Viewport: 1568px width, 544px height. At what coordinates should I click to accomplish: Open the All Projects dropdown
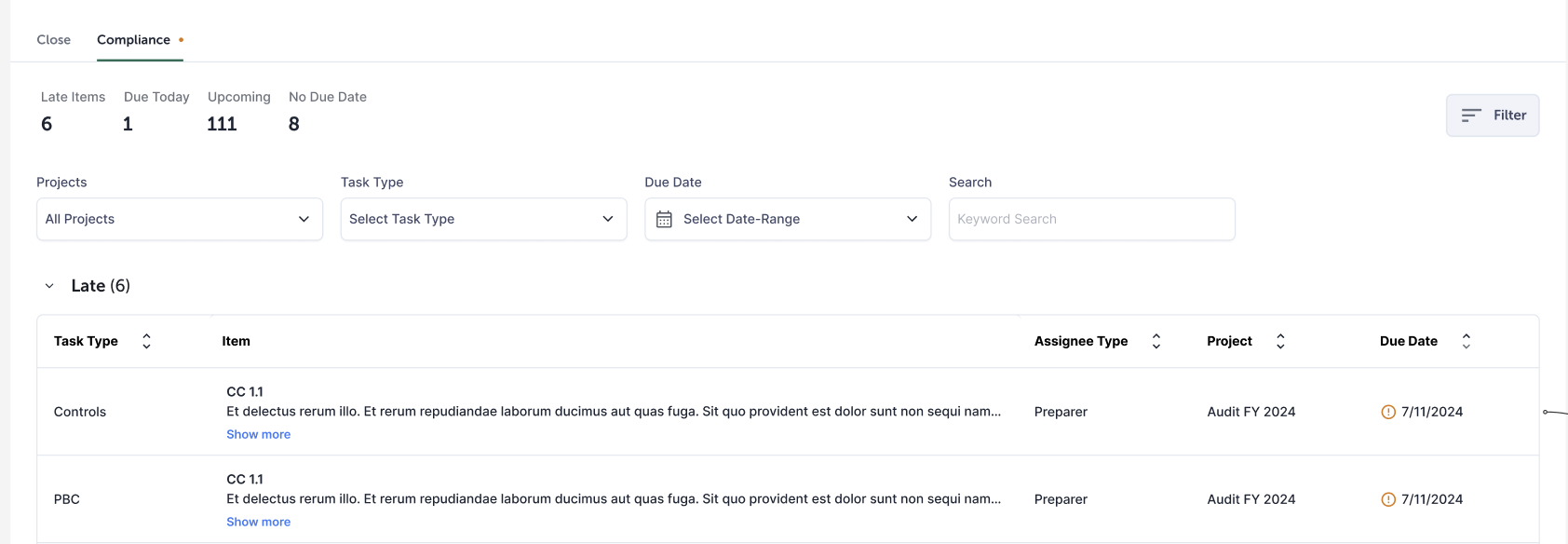pos(179,219)
